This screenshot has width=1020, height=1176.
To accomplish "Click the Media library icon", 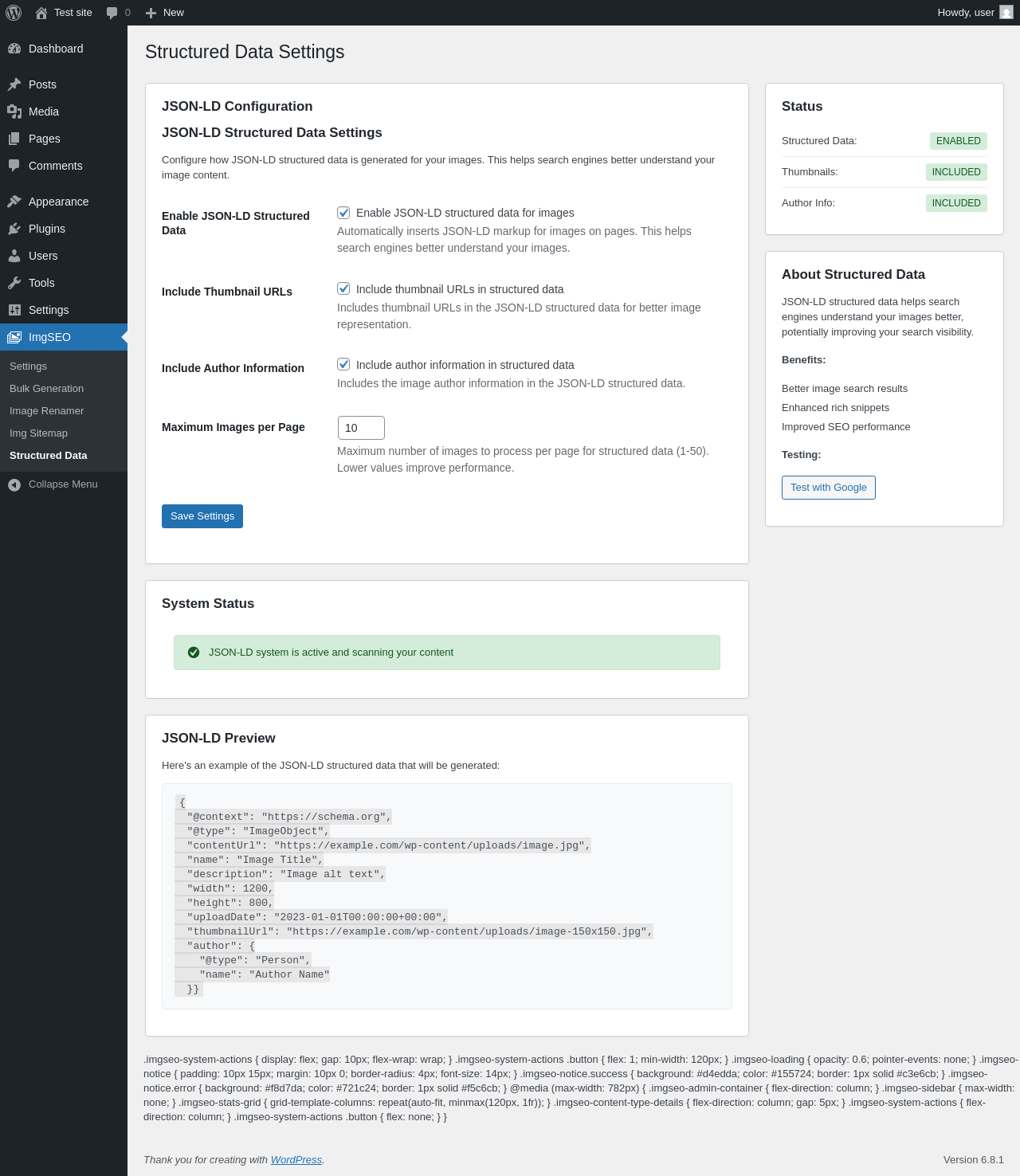I will click(x=14, y=112).
